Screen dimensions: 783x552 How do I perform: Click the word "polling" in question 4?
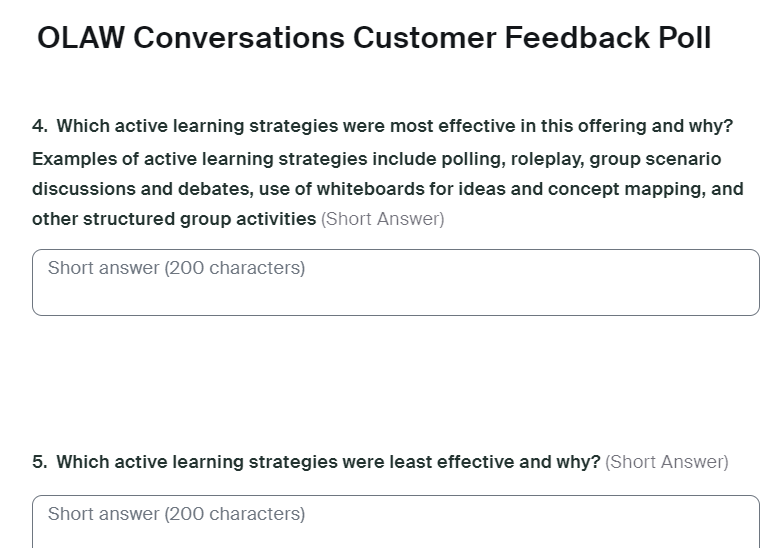[472, 159]
